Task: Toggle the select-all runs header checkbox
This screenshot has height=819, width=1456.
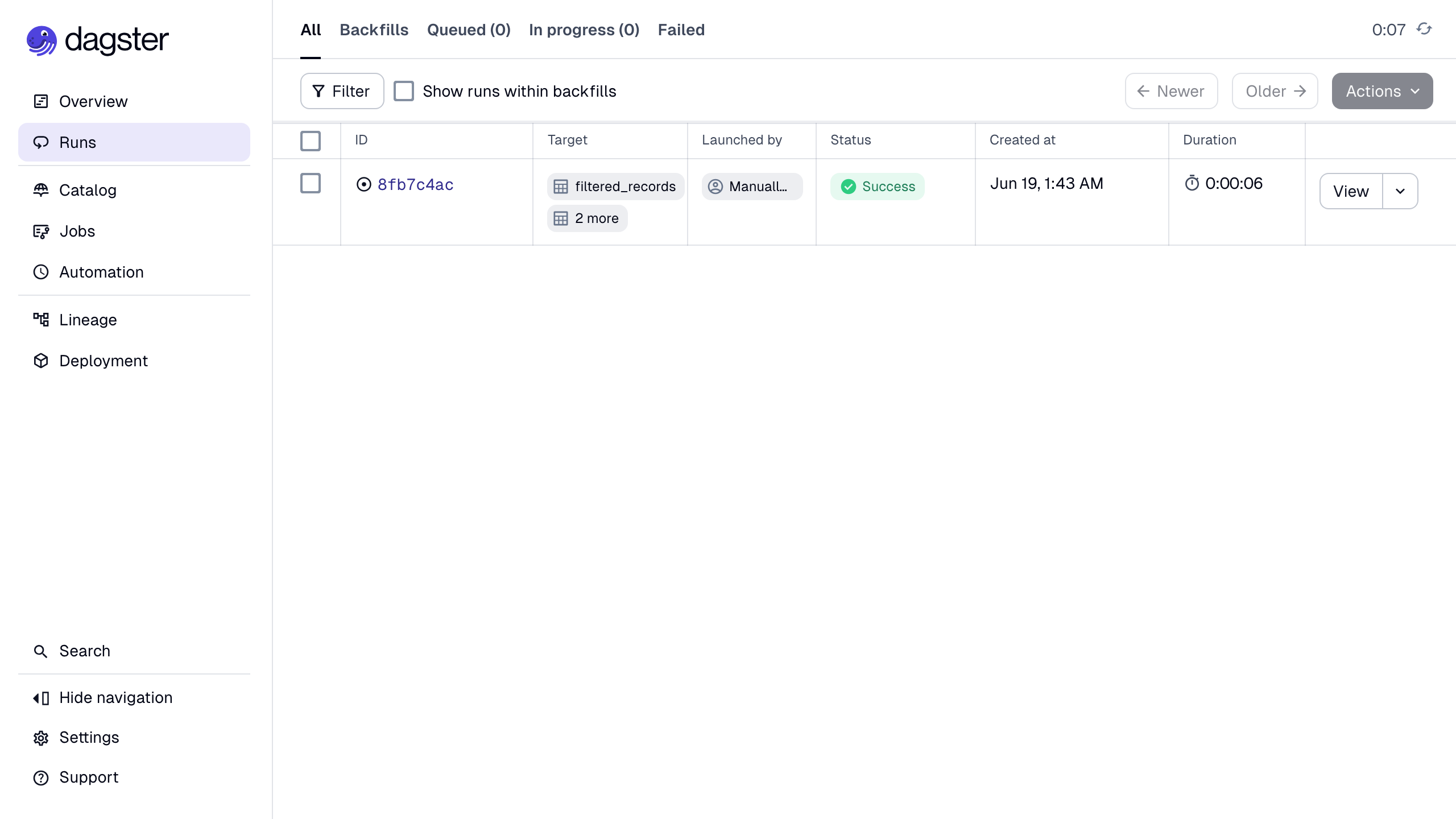Action: pos(311,140)
